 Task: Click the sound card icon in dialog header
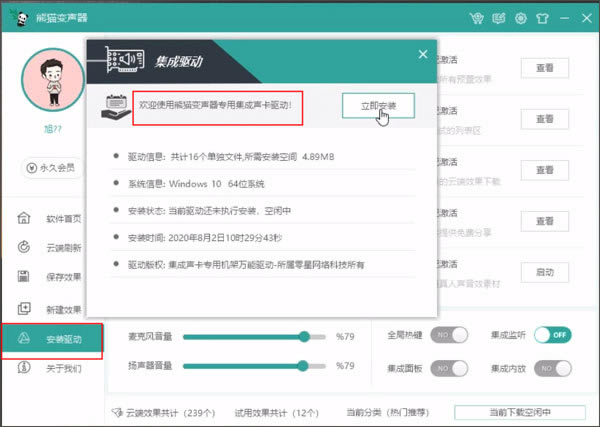pos(125,60)
